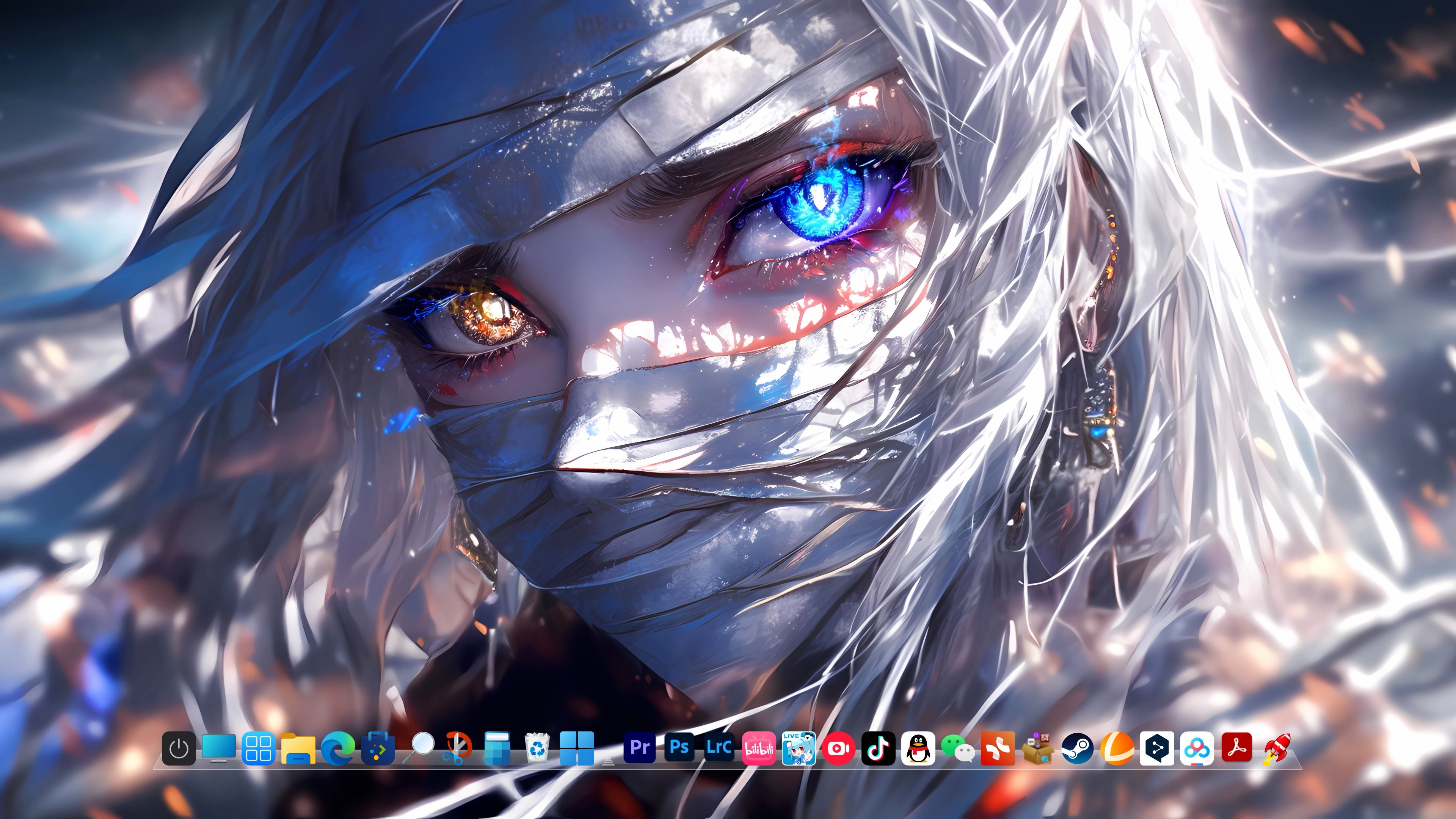Image resolution: width=1456 pixels, height=819 pixels.
Task: Launch Adobe Lightroom Classic
Action: point(719,747)
